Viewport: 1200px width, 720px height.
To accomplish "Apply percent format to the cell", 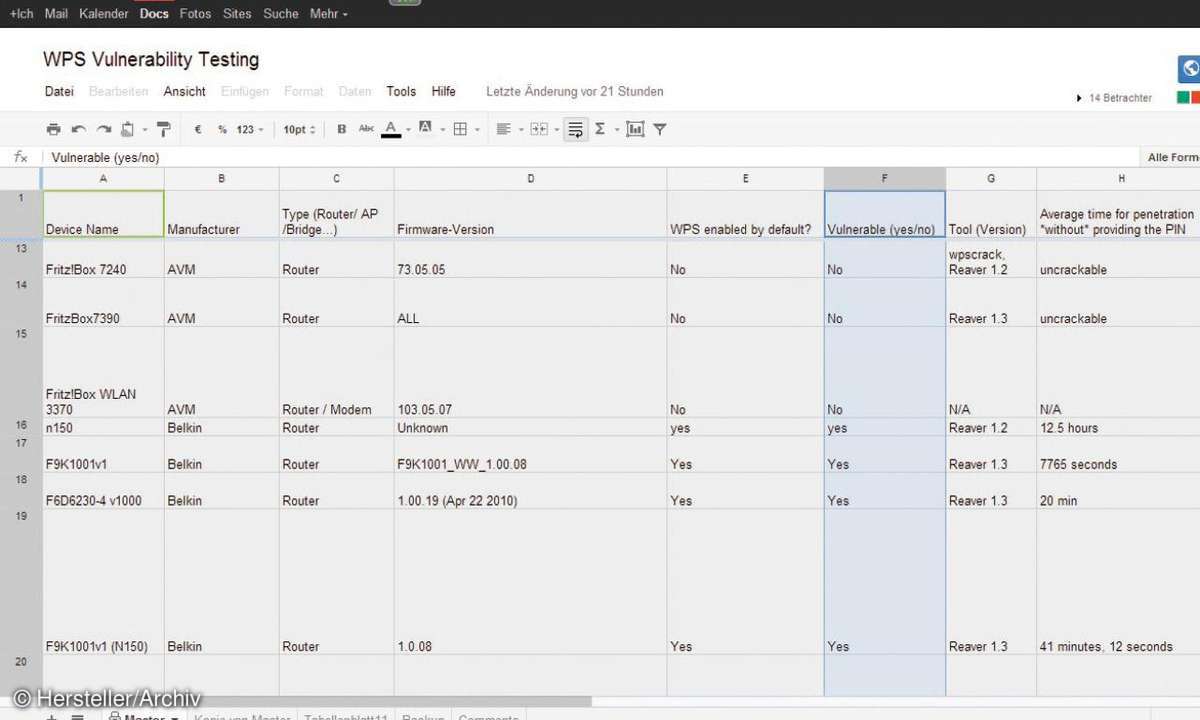I will [222, 129].
